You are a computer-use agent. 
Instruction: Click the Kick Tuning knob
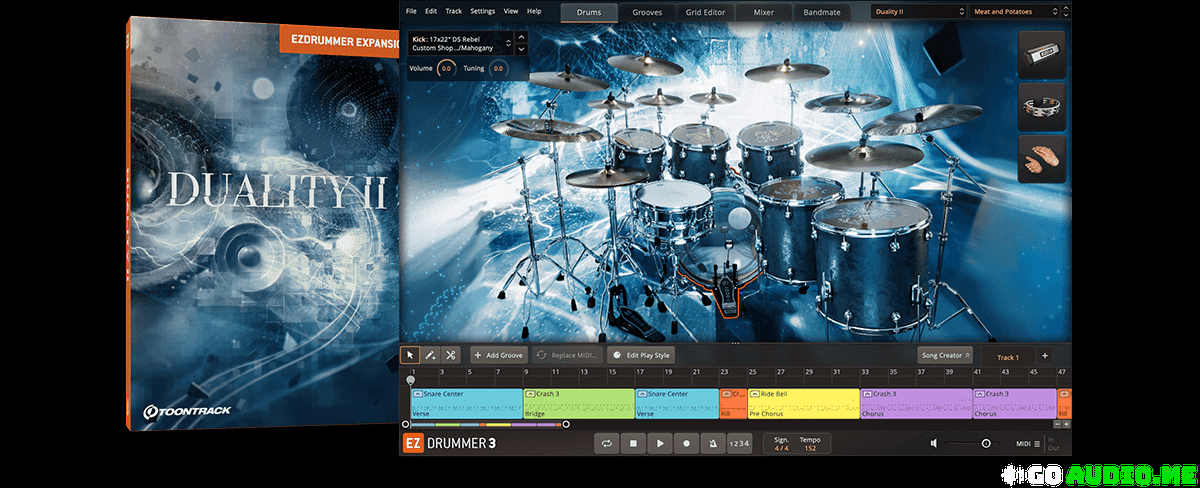497,68
